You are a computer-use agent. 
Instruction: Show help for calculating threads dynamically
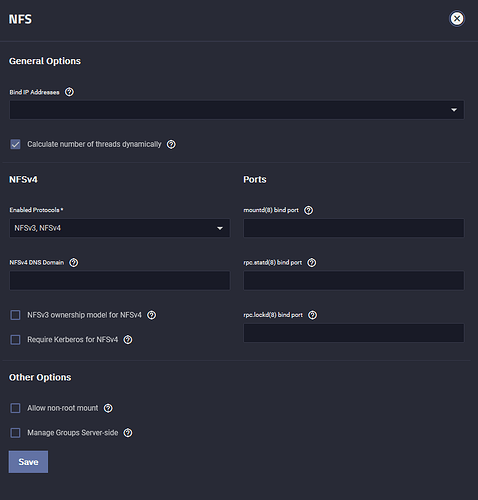click(171, 144)
